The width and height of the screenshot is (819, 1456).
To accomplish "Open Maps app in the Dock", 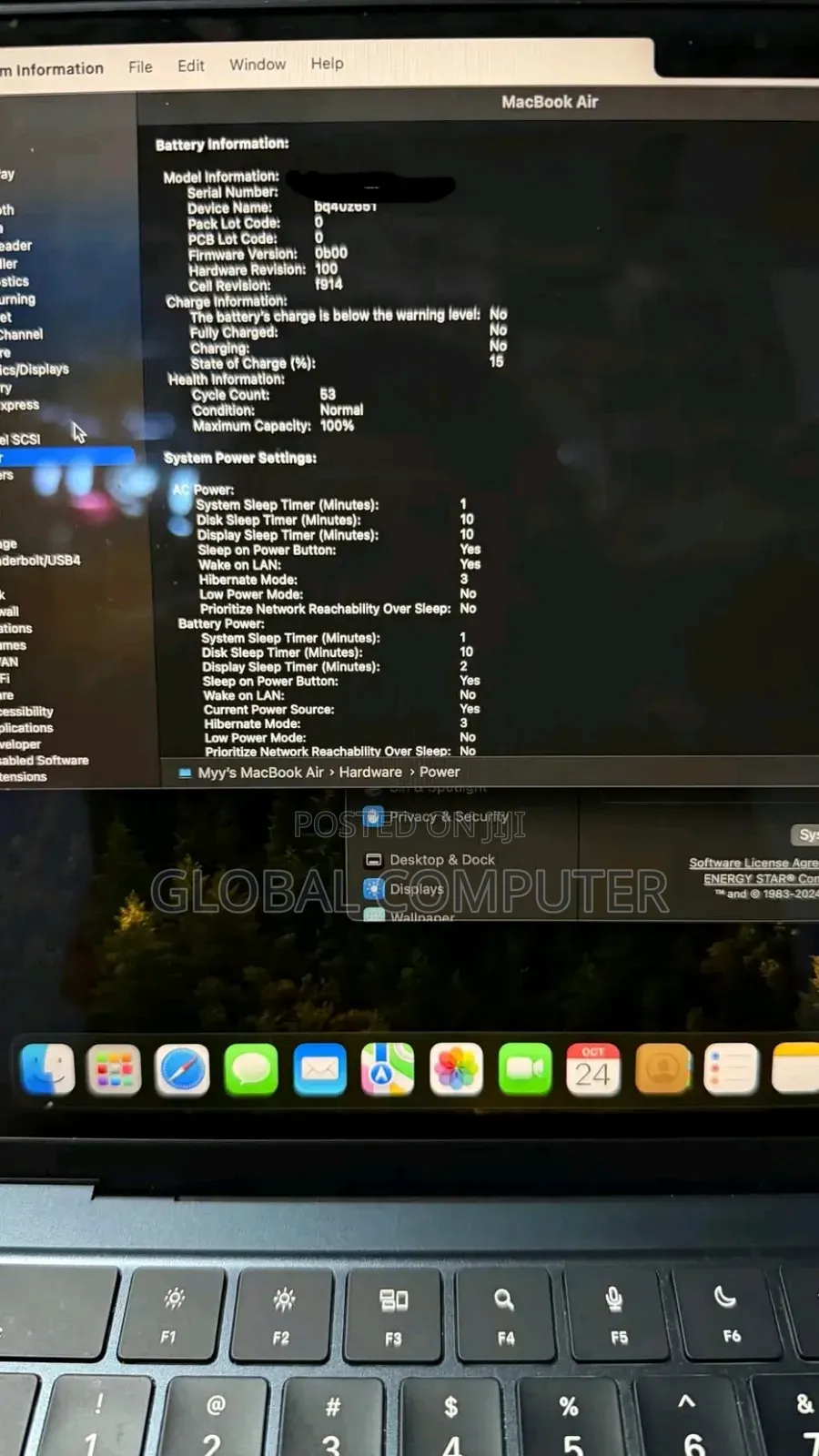I will click(388, 1069).
